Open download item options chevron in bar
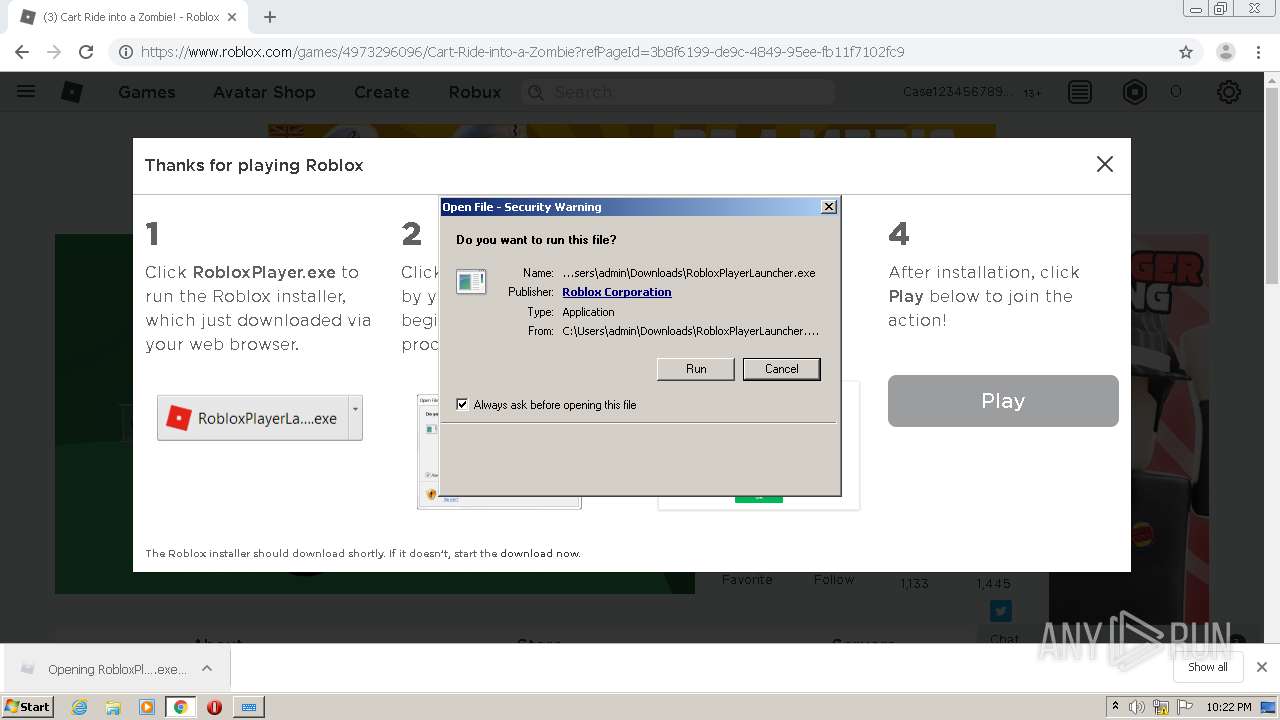Image resolution: width=1280 pixels, height=720 pixels. pos(207,668)
